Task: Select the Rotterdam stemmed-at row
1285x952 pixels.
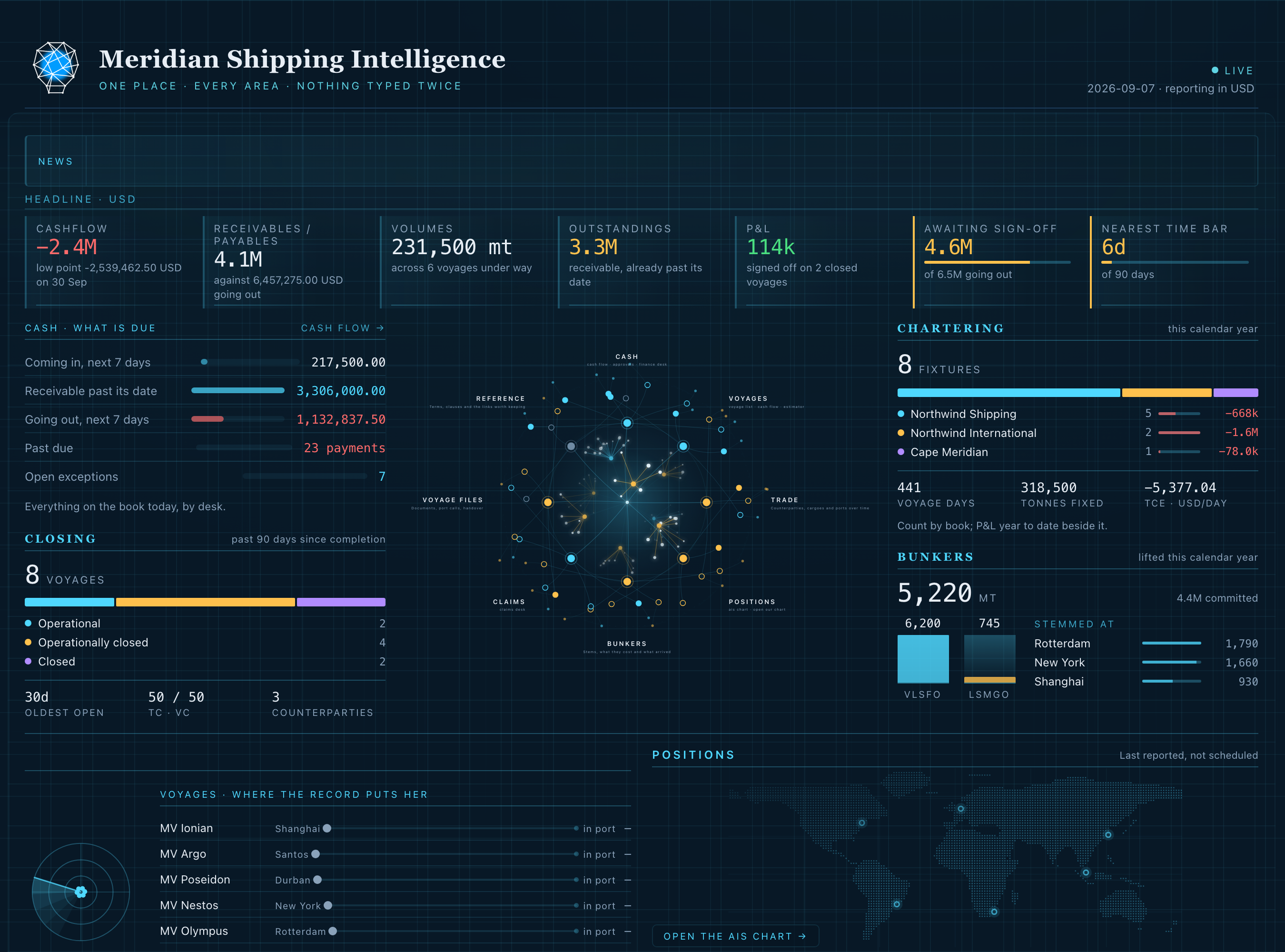Action: click(x=1146, y=643)
